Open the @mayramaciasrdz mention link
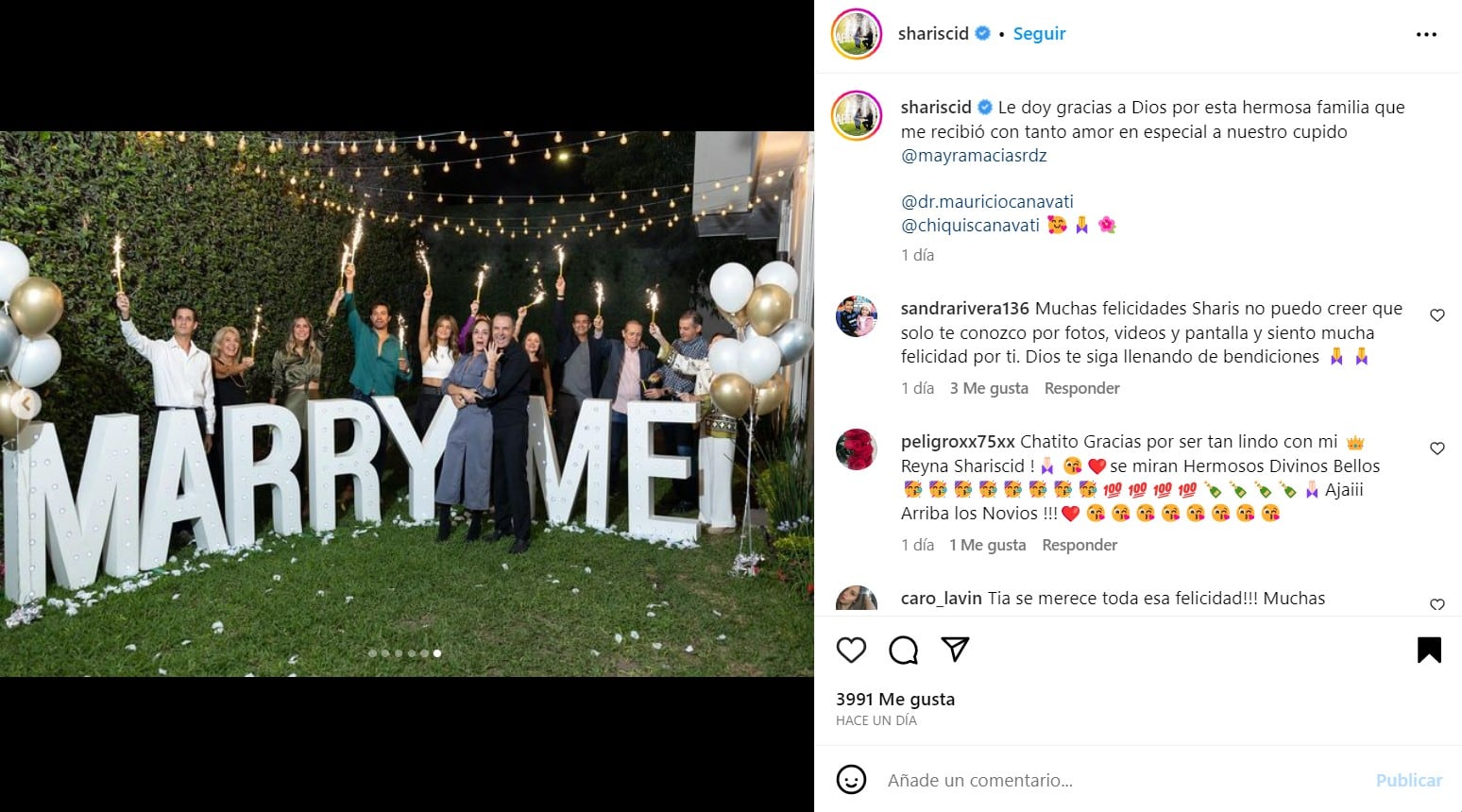This screenshot has height=812, width=1462. pyautogui.click(x=974, y=156)
